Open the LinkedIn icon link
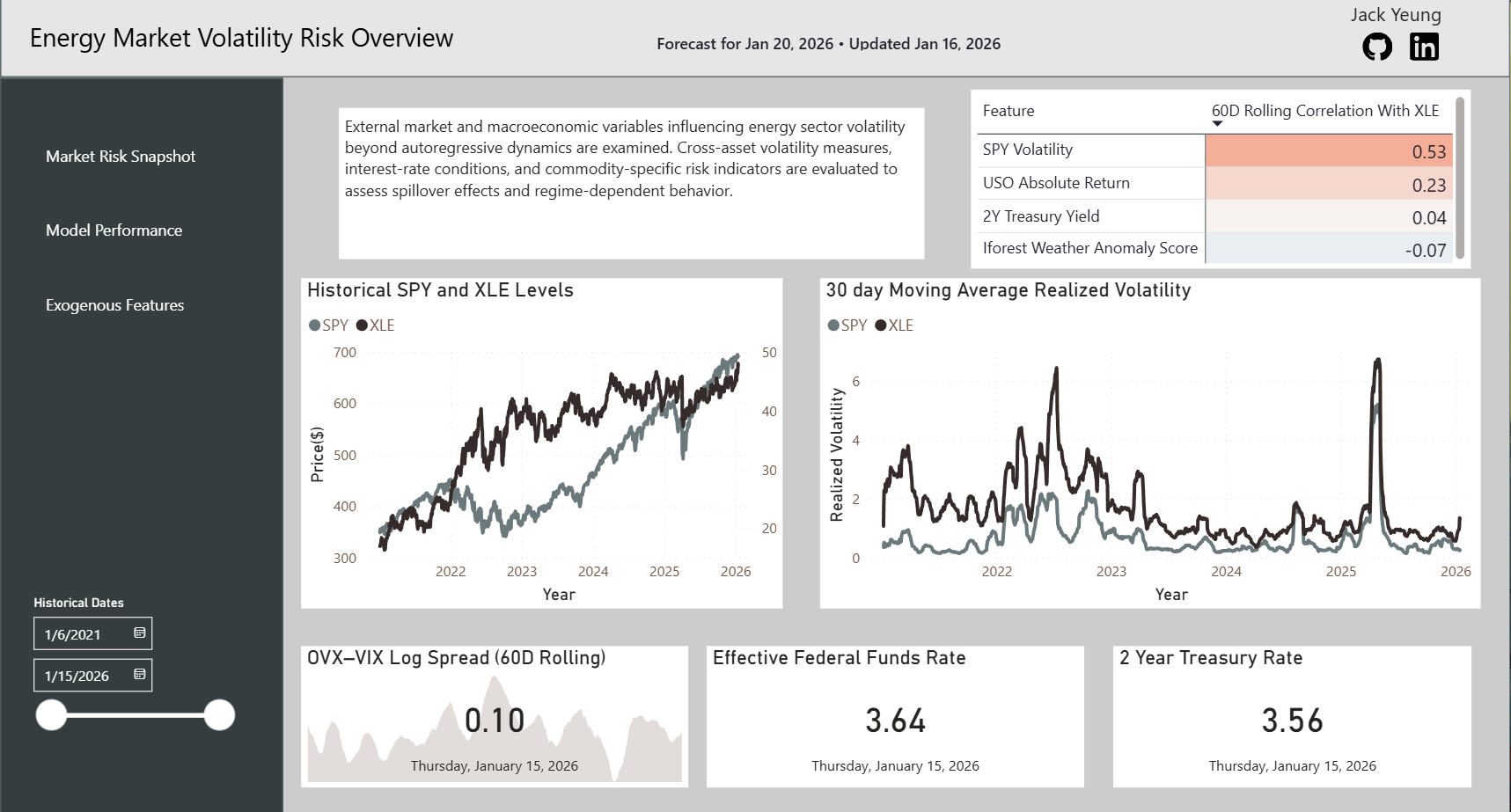This screenshot has height=812, width=1511. [1424, 47]
